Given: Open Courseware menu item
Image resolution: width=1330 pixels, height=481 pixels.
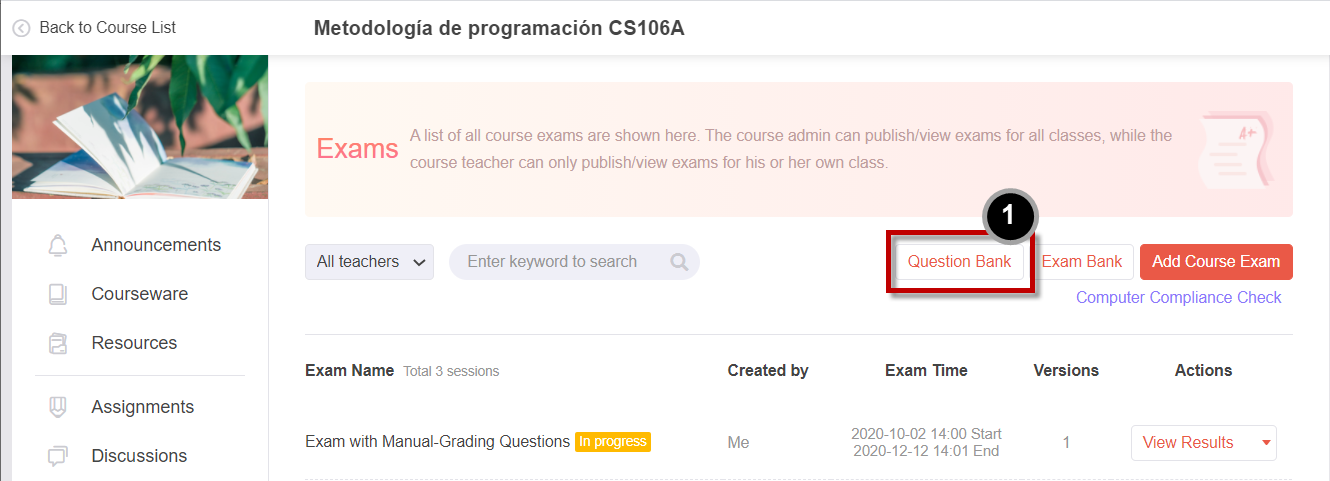Looking at the screenshot, I should [140, 294].
